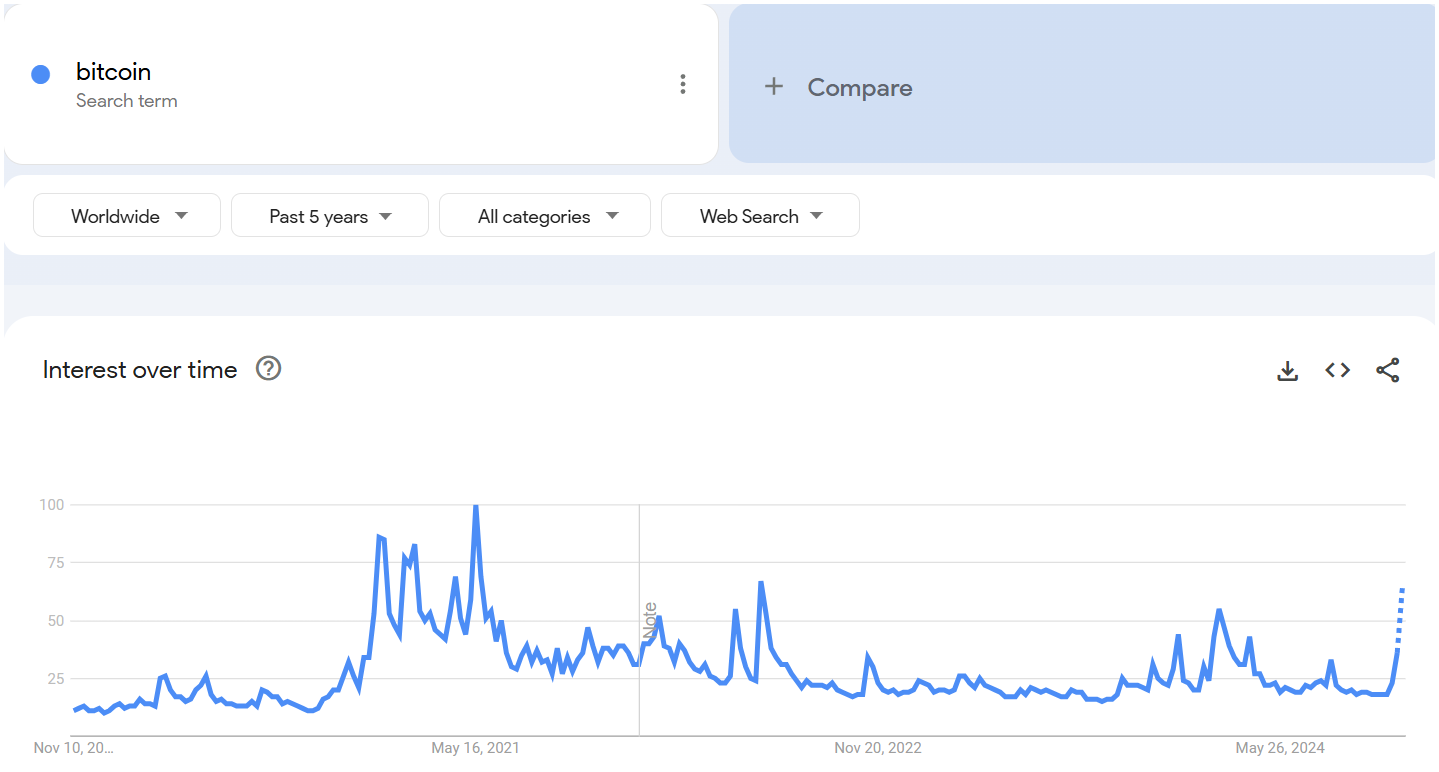Screen dimensions: 1439x772
Task: Edit the bitcoin search term
Action: [x=113, y=72]
